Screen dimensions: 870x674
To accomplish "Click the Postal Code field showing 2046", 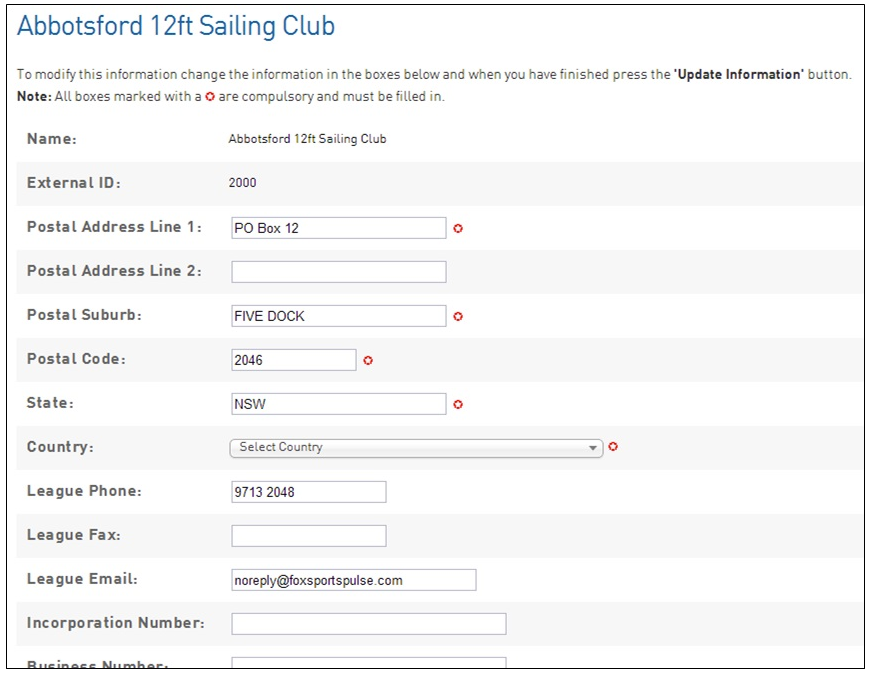I will pos(293,360).
